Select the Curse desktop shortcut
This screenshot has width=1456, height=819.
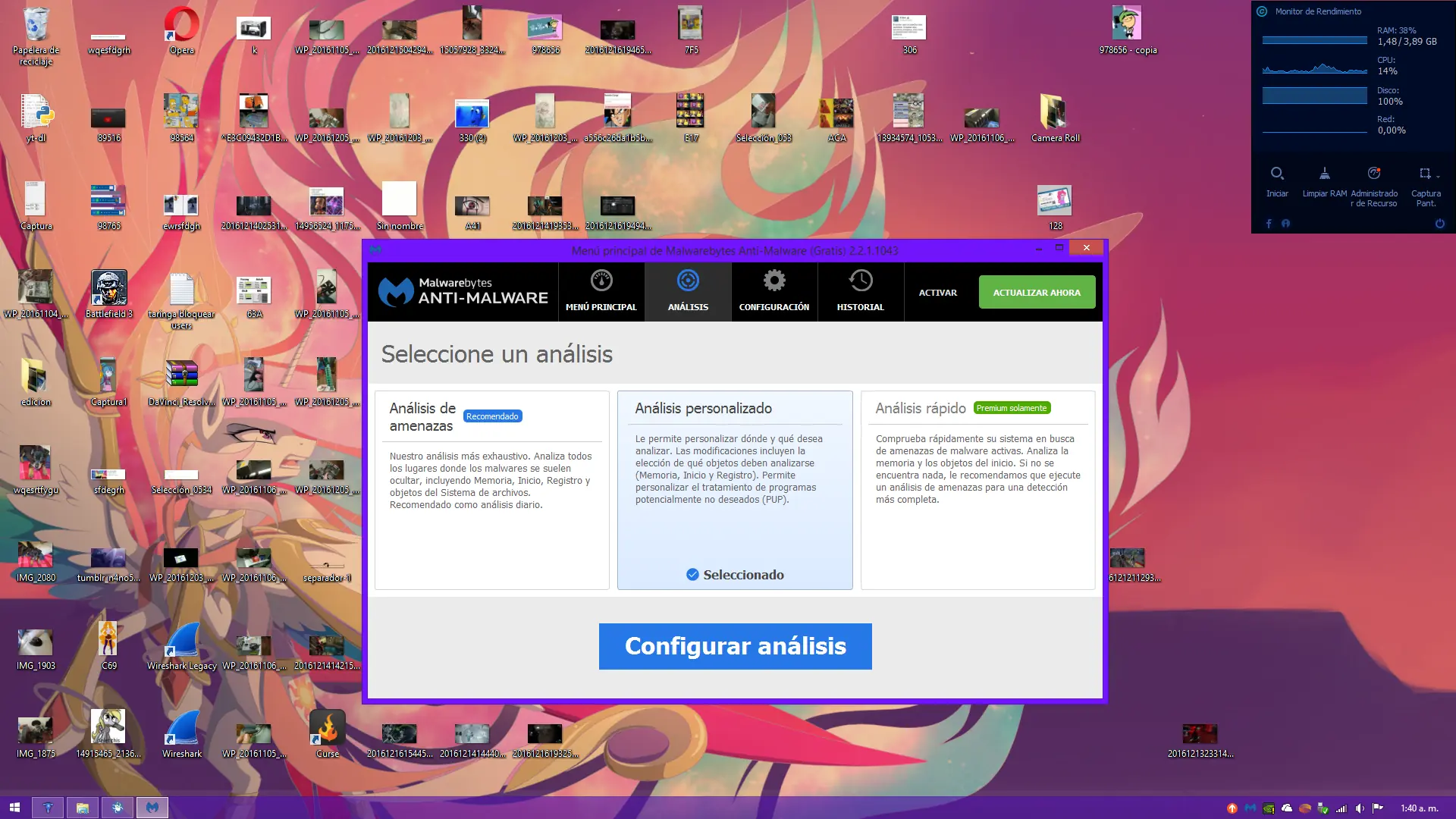pyautogui.click(x=327, y=734)
